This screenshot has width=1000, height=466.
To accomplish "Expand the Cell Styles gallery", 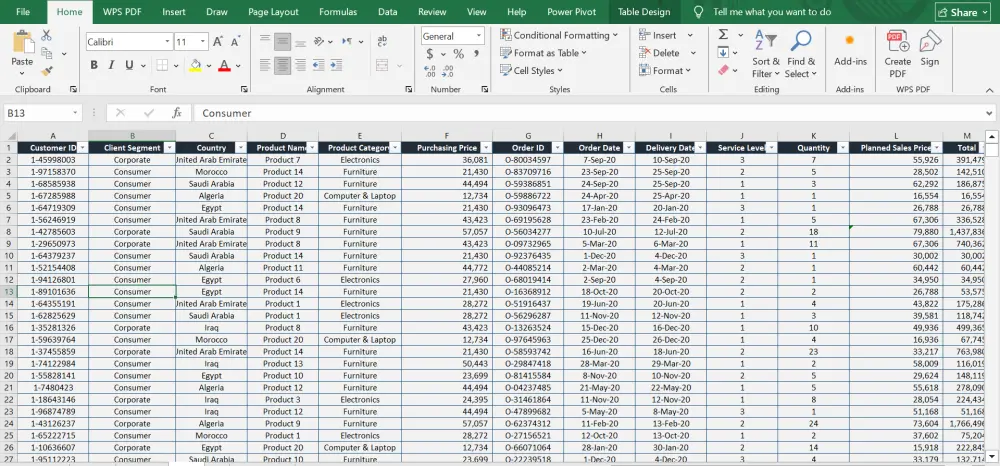I will pyautogui.click(x=531, y=71).
